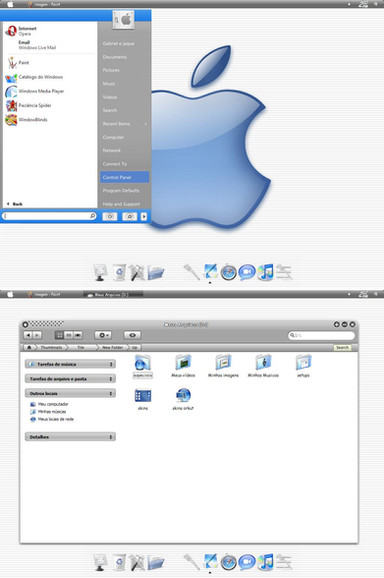Expand the Recent Items submenu

tap(125, 124)
